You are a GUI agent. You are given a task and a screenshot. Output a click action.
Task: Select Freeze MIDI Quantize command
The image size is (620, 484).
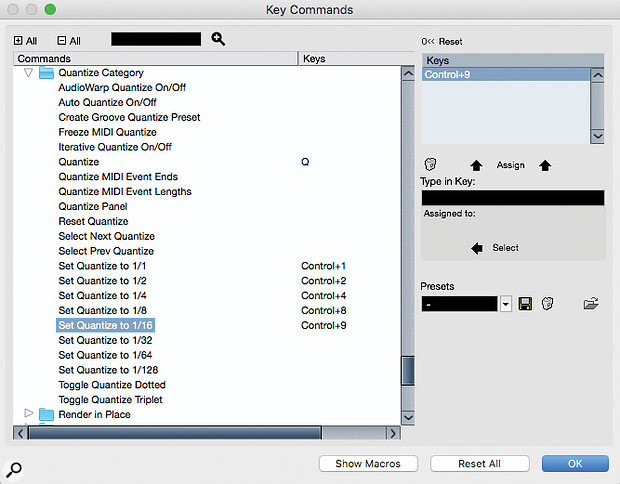[x=107, y=132]
